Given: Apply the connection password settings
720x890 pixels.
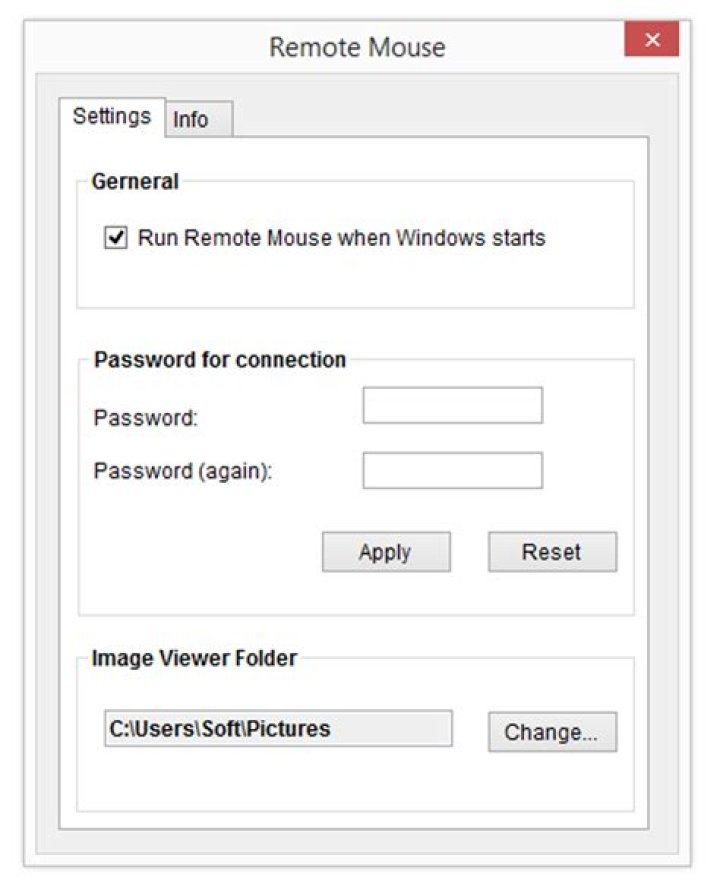Looking at the screenshot, I should 386,551.
